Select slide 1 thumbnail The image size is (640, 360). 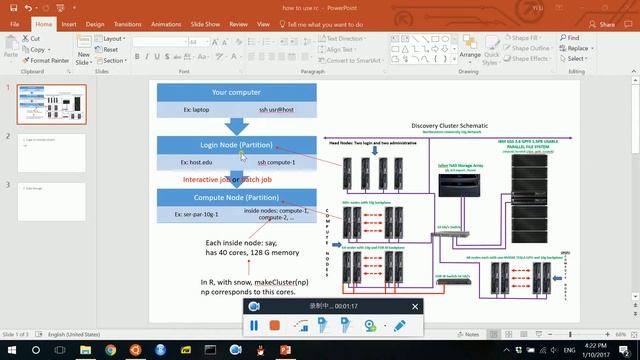tap(52, 104)
